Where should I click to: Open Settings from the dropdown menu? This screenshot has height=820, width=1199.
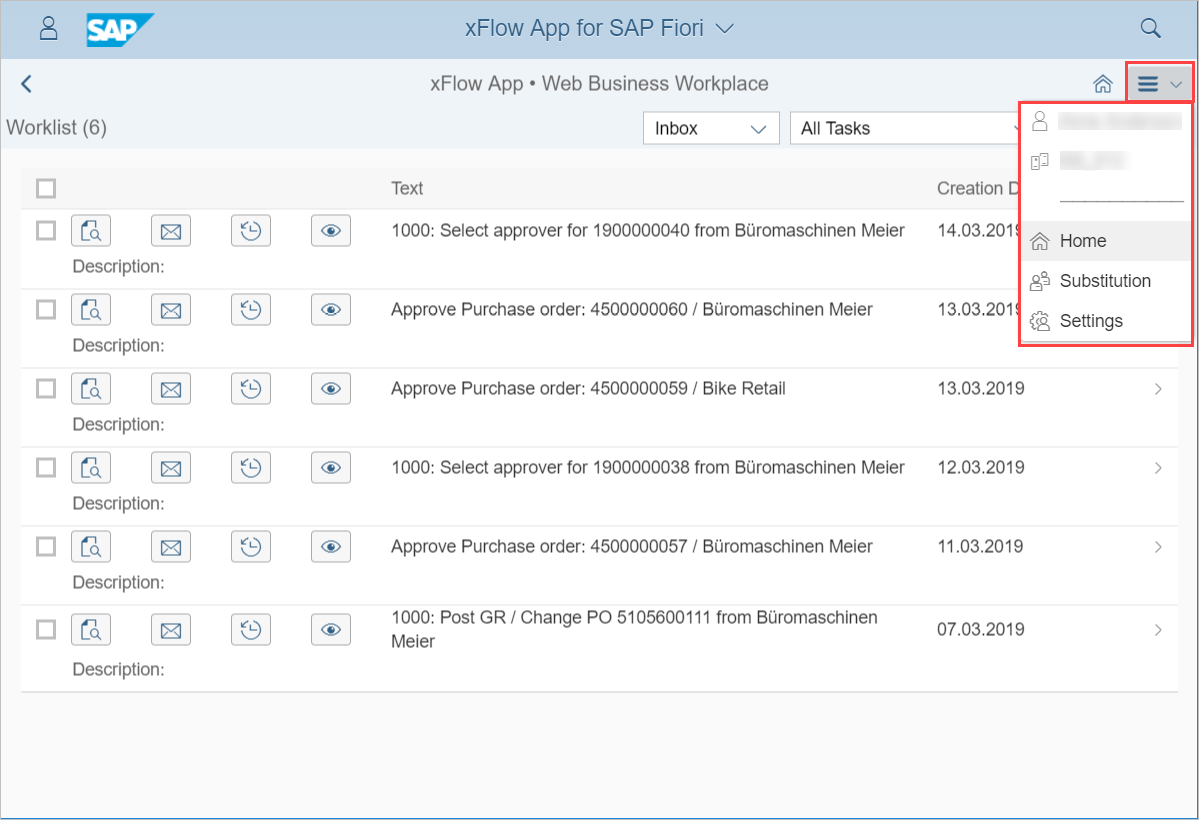click(1091, 321)
